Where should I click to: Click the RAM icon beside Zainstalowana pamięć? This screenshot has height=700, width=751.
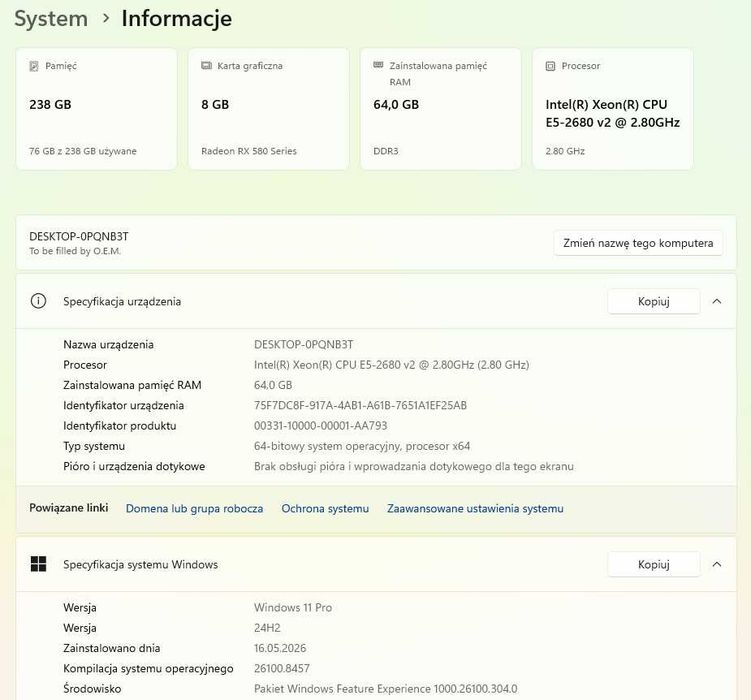tap(378, 65)
